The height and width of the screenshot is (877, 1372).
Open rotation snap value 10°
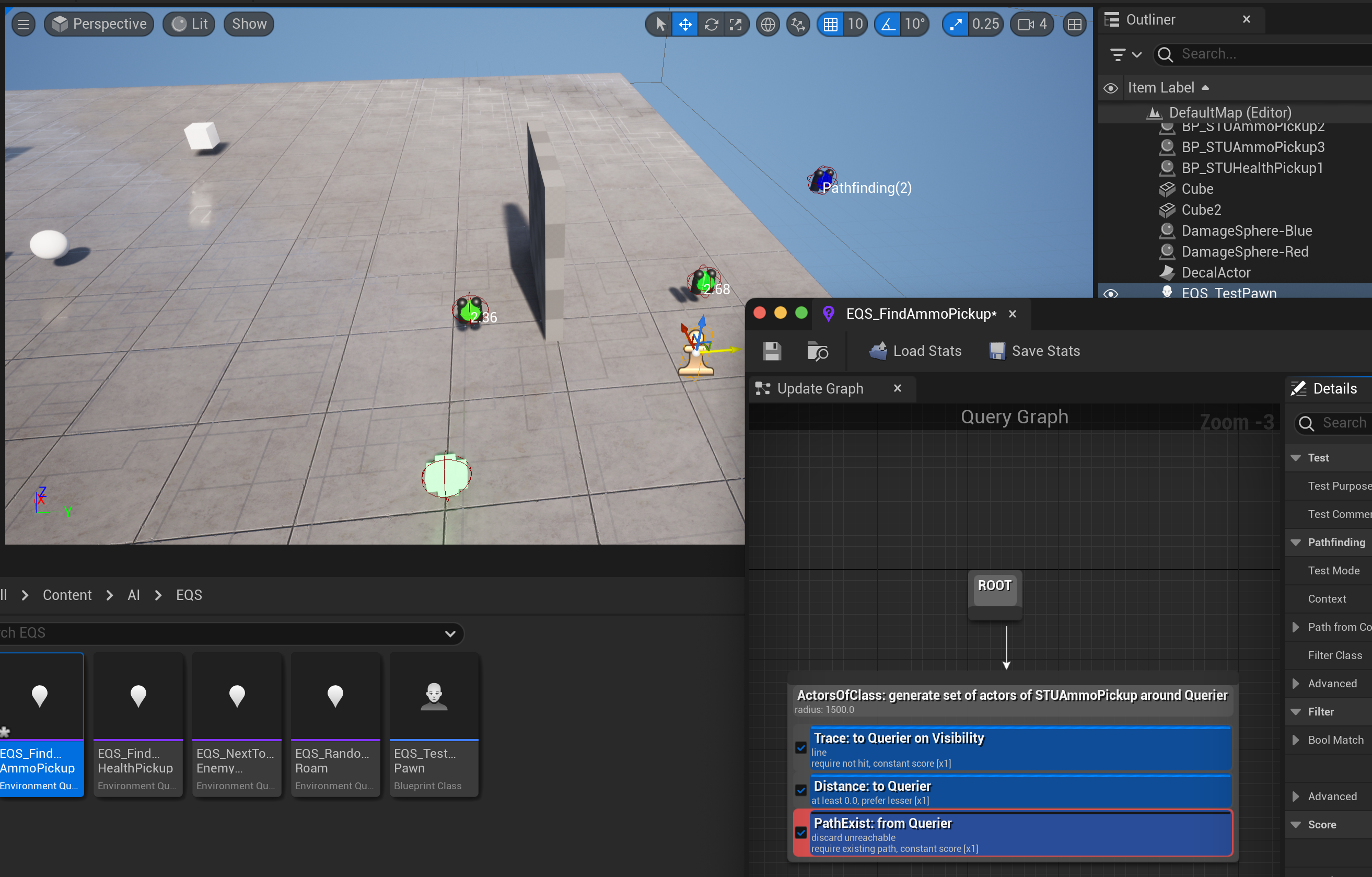(914, 24)
